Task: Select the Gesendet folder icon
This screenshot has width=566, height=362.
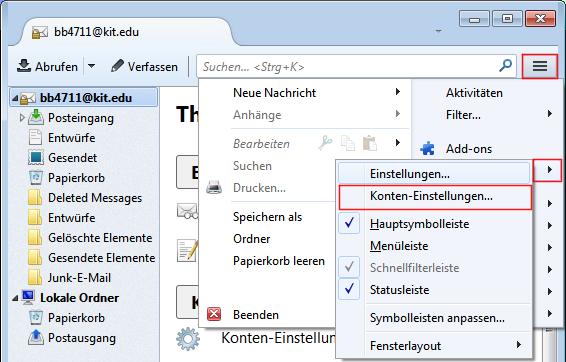Action: [x=36, y=157]
